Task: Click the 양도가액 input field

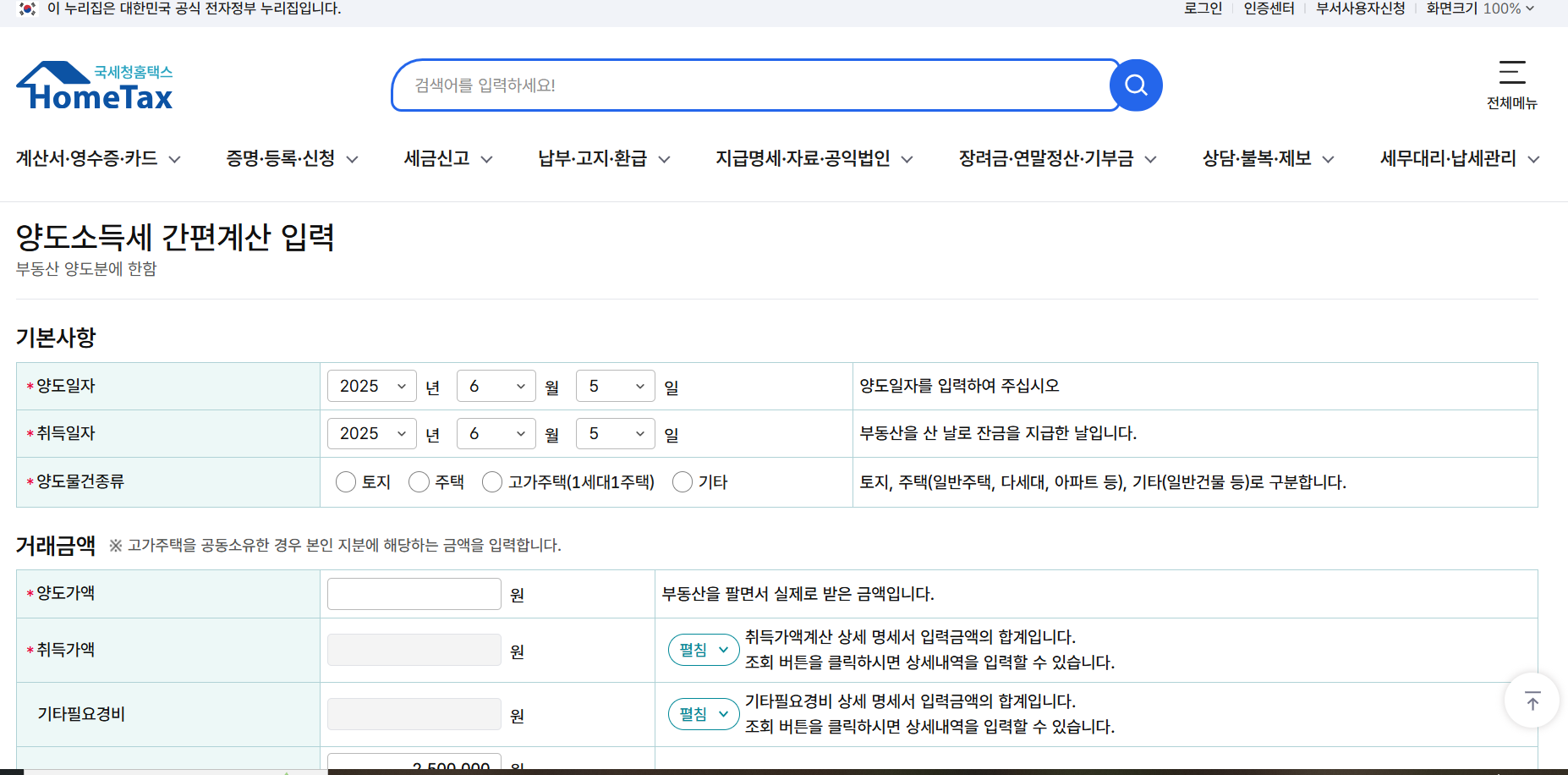Action: [414, 593]
